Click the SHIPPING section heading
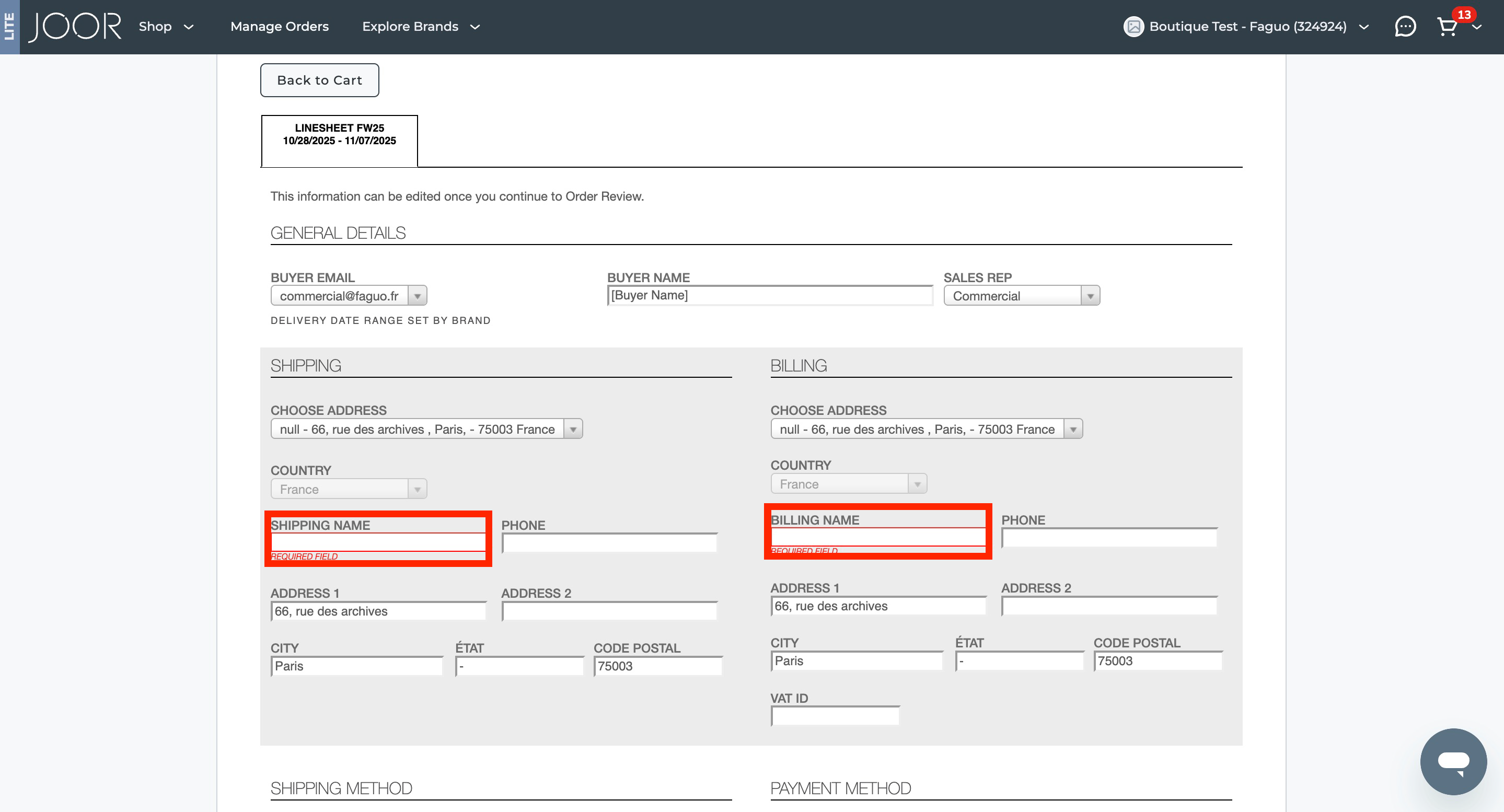The width and height of the screenshot is (1504, 812). point(306,365)
